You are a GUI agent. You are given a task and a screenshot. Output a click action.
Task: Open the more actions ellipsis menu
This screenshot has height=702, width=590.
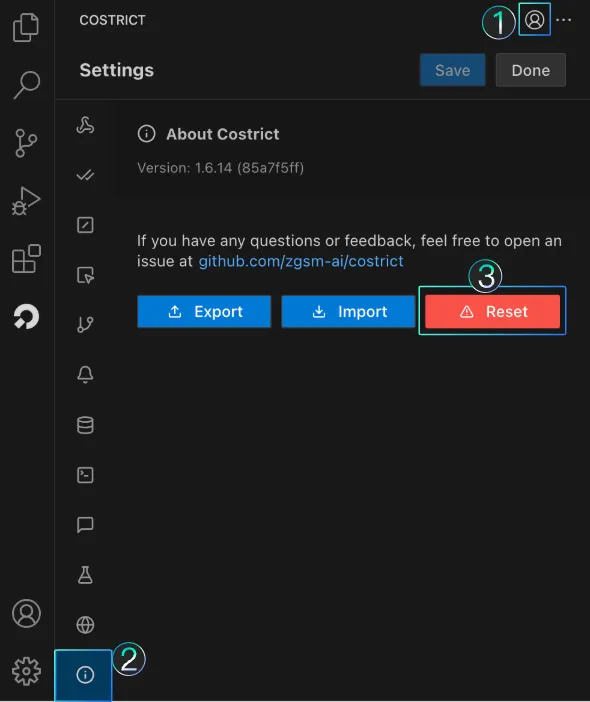pyautogui.click(x=564, y=20)
